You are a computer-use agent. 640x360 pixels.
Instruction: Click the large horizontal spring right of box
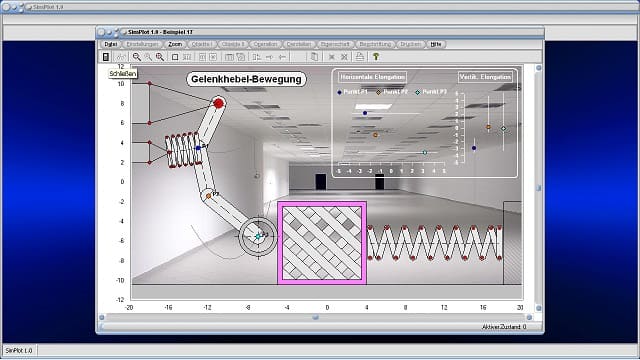coord(435,243)
